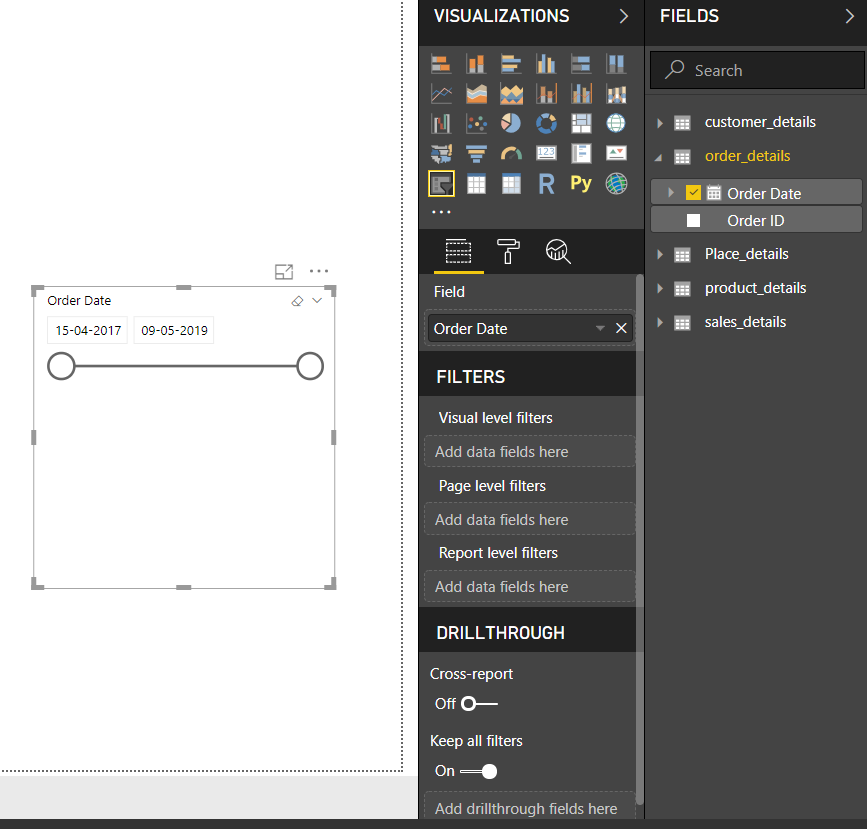The width and height of the screenshot is (867, 829).
Task: Click the end date 09-05-2019 box
Action: [x=174, y=330]
